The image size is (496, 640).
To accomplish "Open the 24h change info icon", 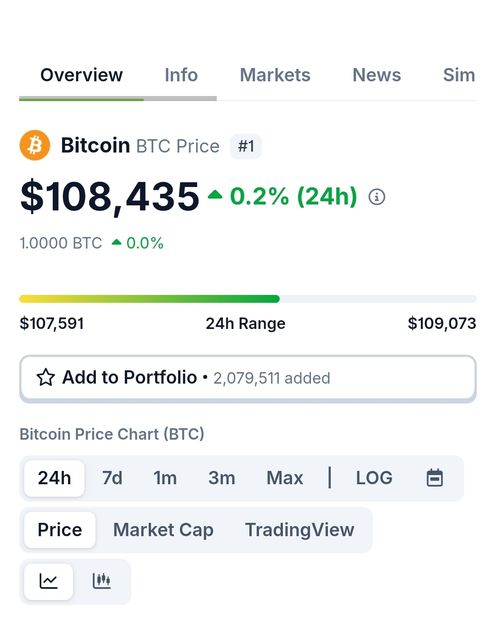I will coord(376,197).
